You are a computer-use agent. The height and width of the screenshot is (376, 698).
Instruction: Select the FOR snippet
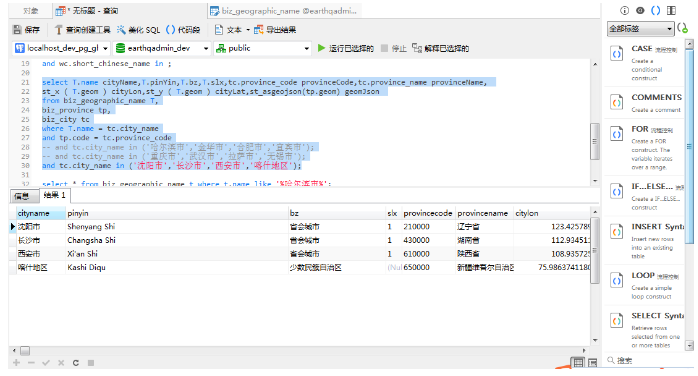(x=645, y=147)
